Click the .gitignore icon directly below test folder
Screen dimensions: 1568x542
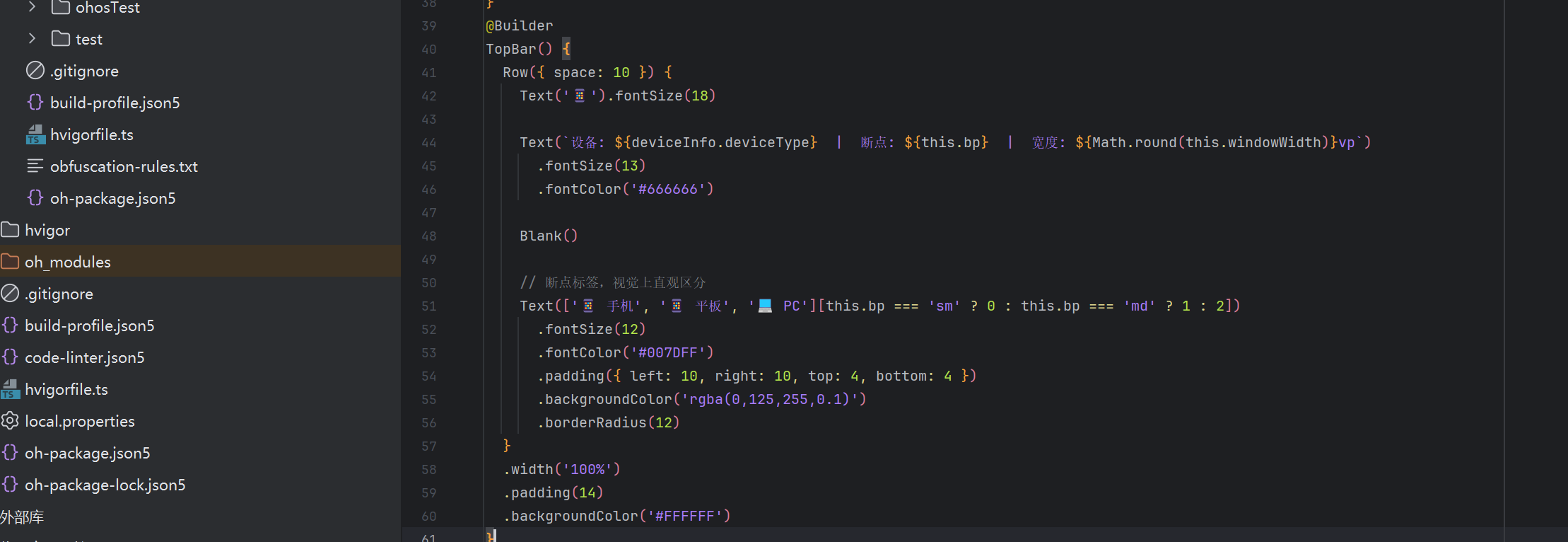coord(35,70)
